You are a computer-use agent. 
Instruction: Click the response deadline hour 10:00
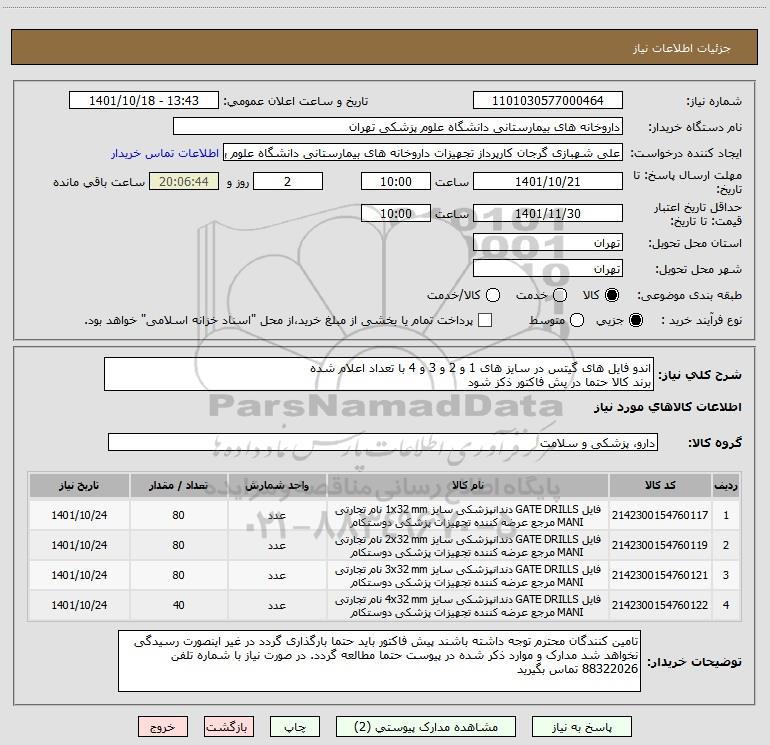click(x=396, y=181)
